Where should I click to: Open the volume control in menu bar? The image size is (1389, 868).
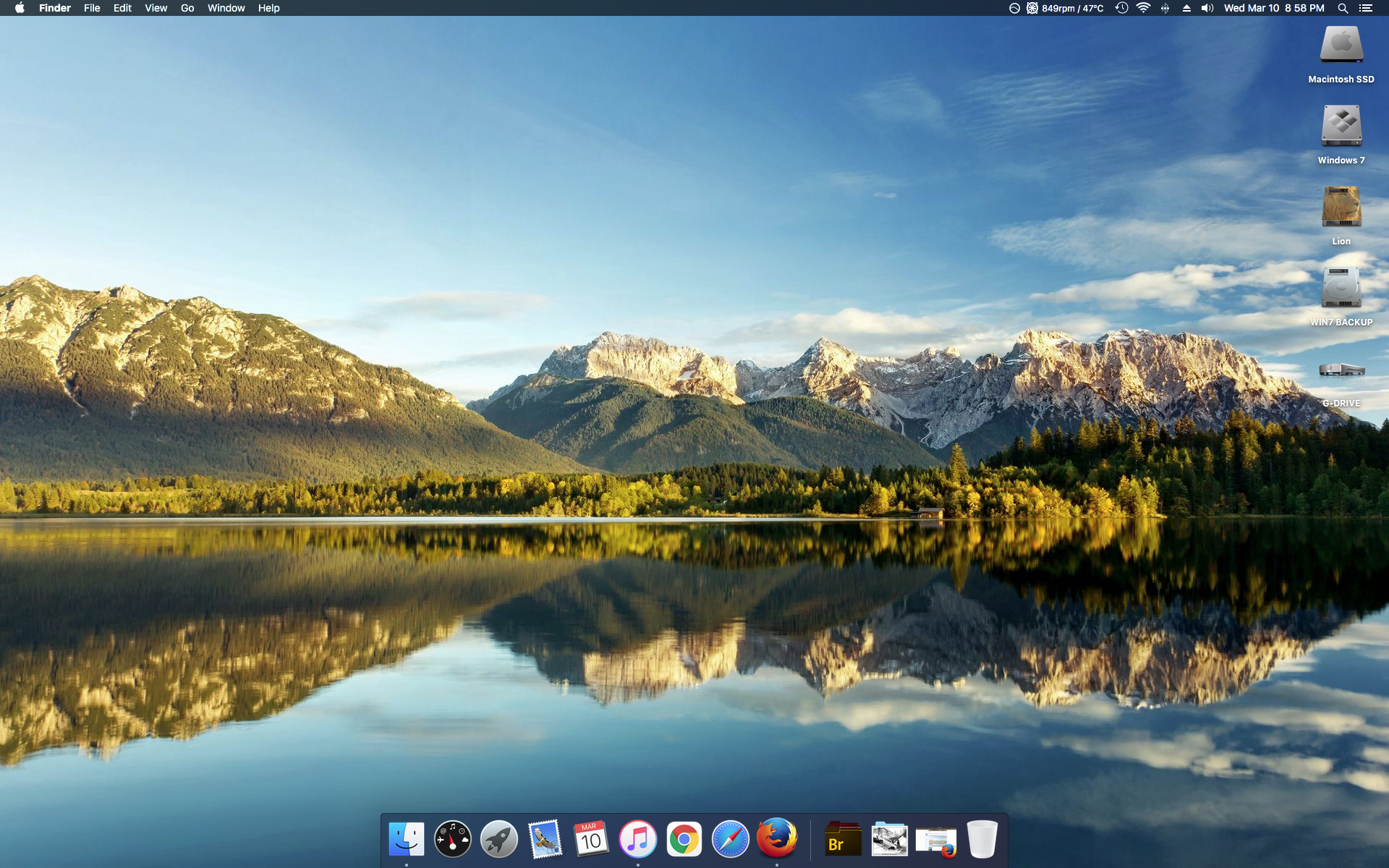(1207, 8)
